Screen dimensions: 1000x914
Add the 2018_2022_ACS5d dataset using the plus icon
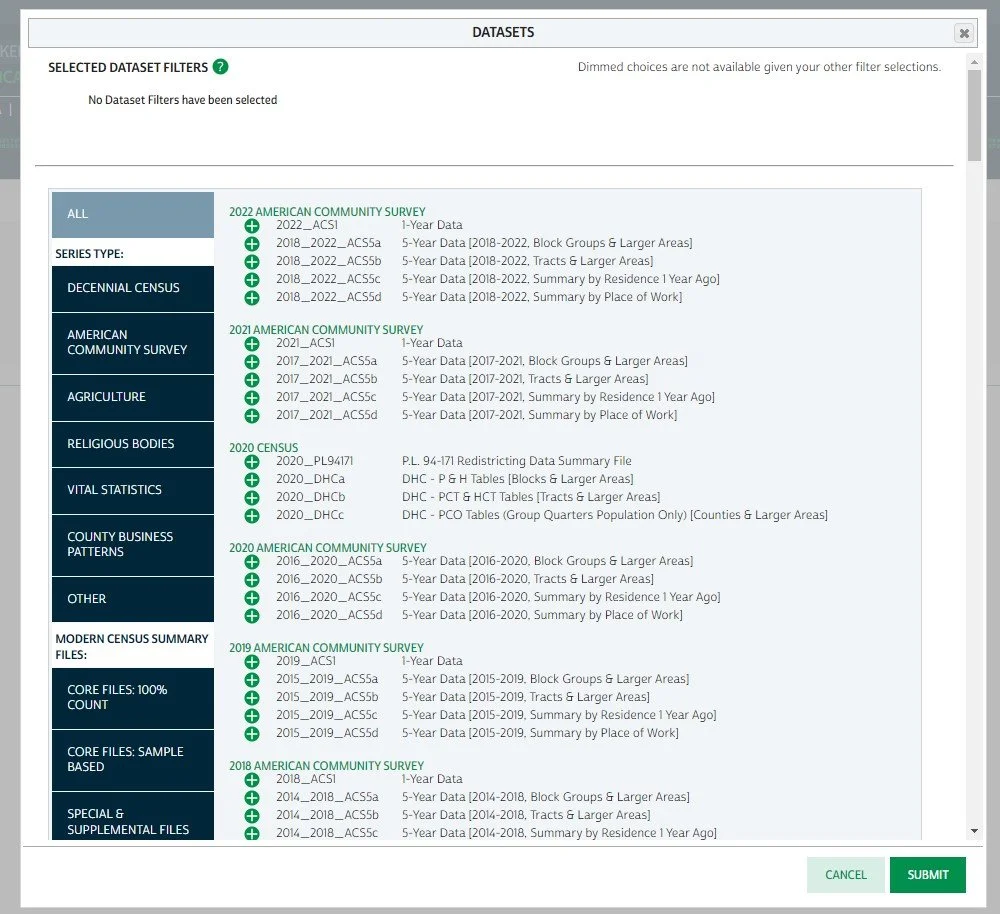pos(252,298)
